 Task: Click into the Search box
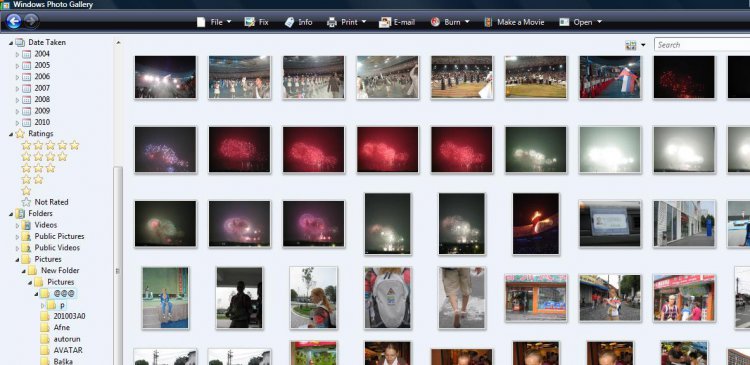coord(702,45)
